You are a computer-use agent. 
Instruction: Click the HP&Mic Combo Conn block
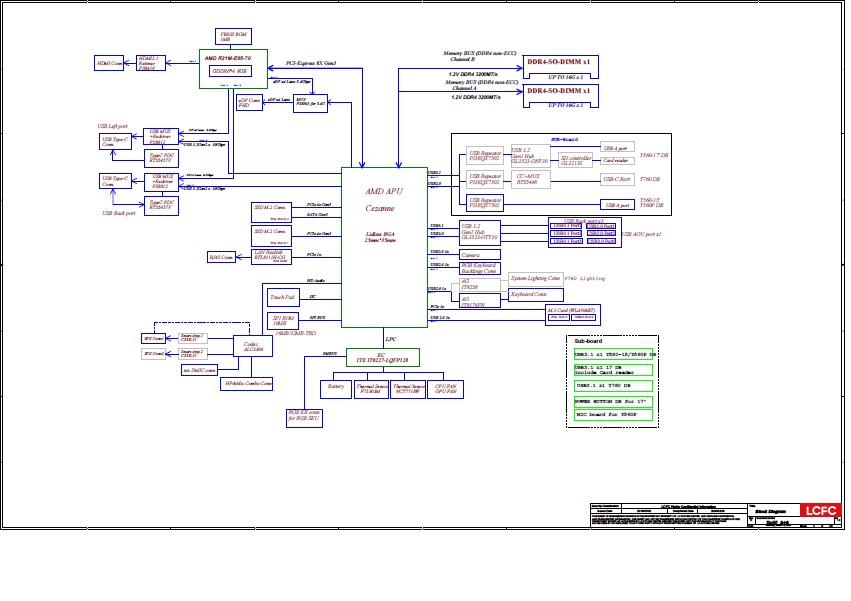[246, 383]
